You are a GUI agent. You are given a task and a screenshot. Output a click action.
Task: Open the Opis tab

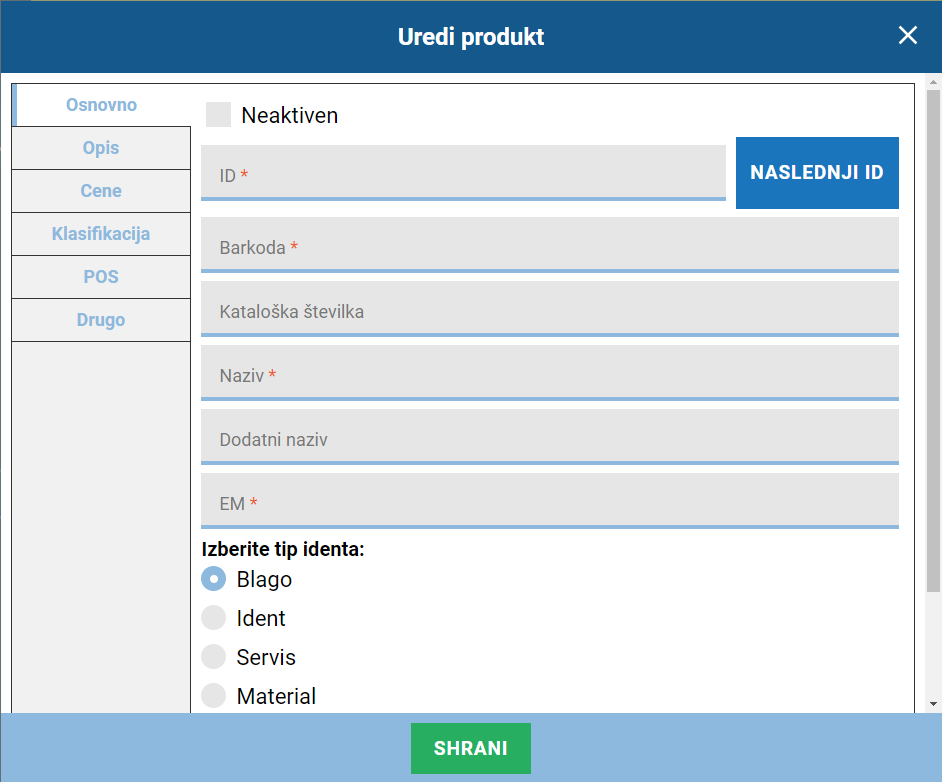[x=101, y=148]
